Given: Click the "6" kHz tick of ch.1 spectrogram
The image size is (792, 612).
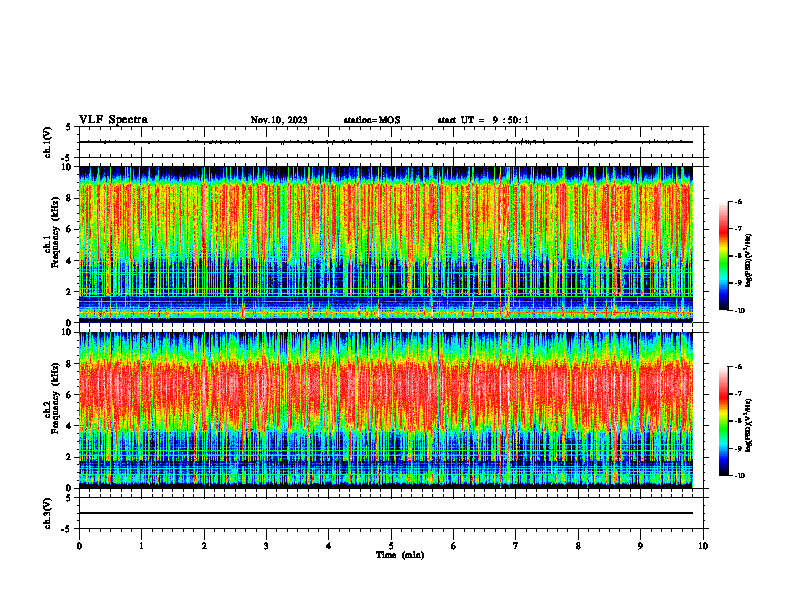Looking at the screenshot, I should [70, 229].
